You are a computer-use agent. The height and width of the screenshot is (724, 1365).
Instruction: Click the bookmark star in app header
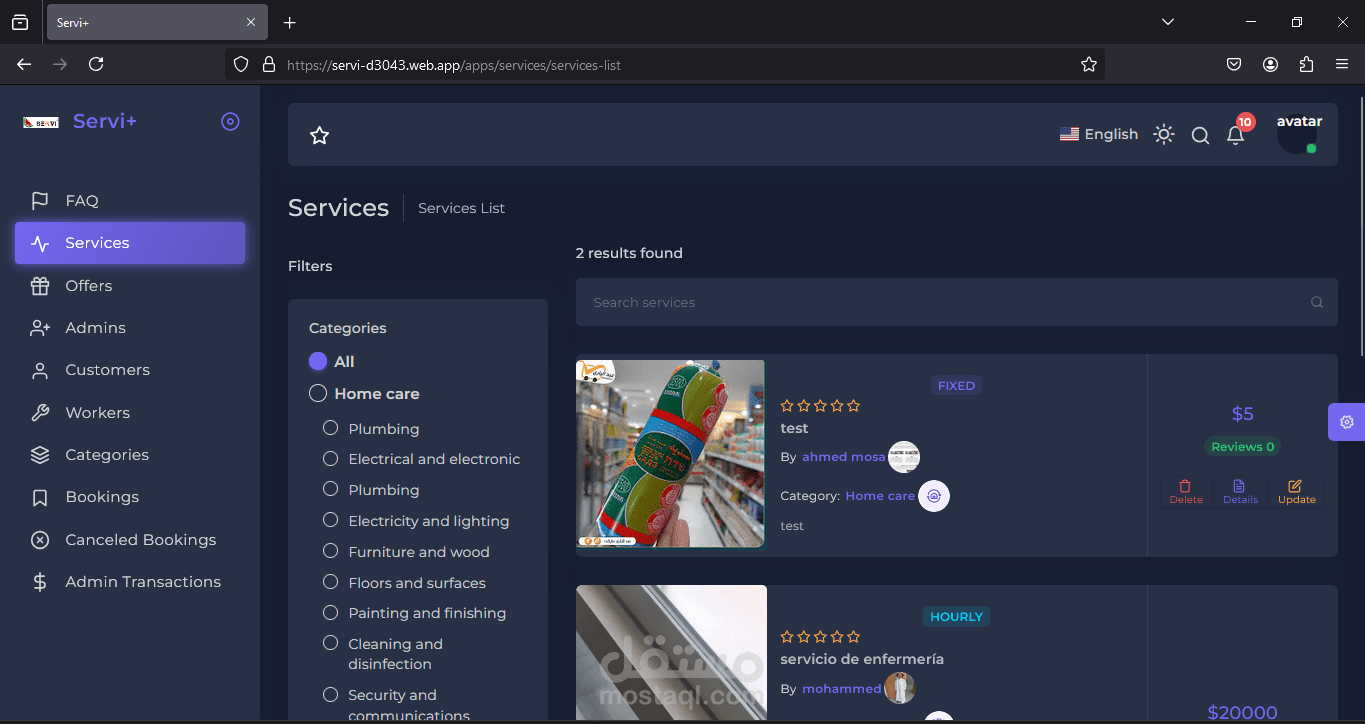pyautogui.click(x=319, y=135)
